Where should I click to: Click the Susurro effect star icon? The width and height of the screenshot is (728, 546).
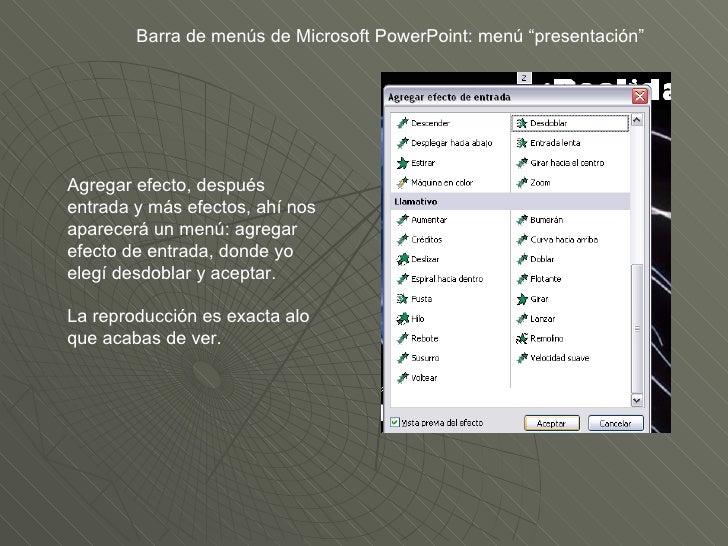point(403,358)
